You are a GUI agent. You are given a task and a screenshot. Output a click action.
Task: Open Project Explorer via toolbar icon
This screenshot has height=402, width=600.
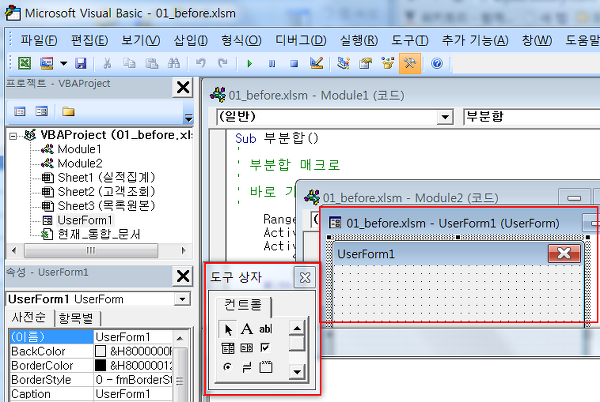pos(343,63)
